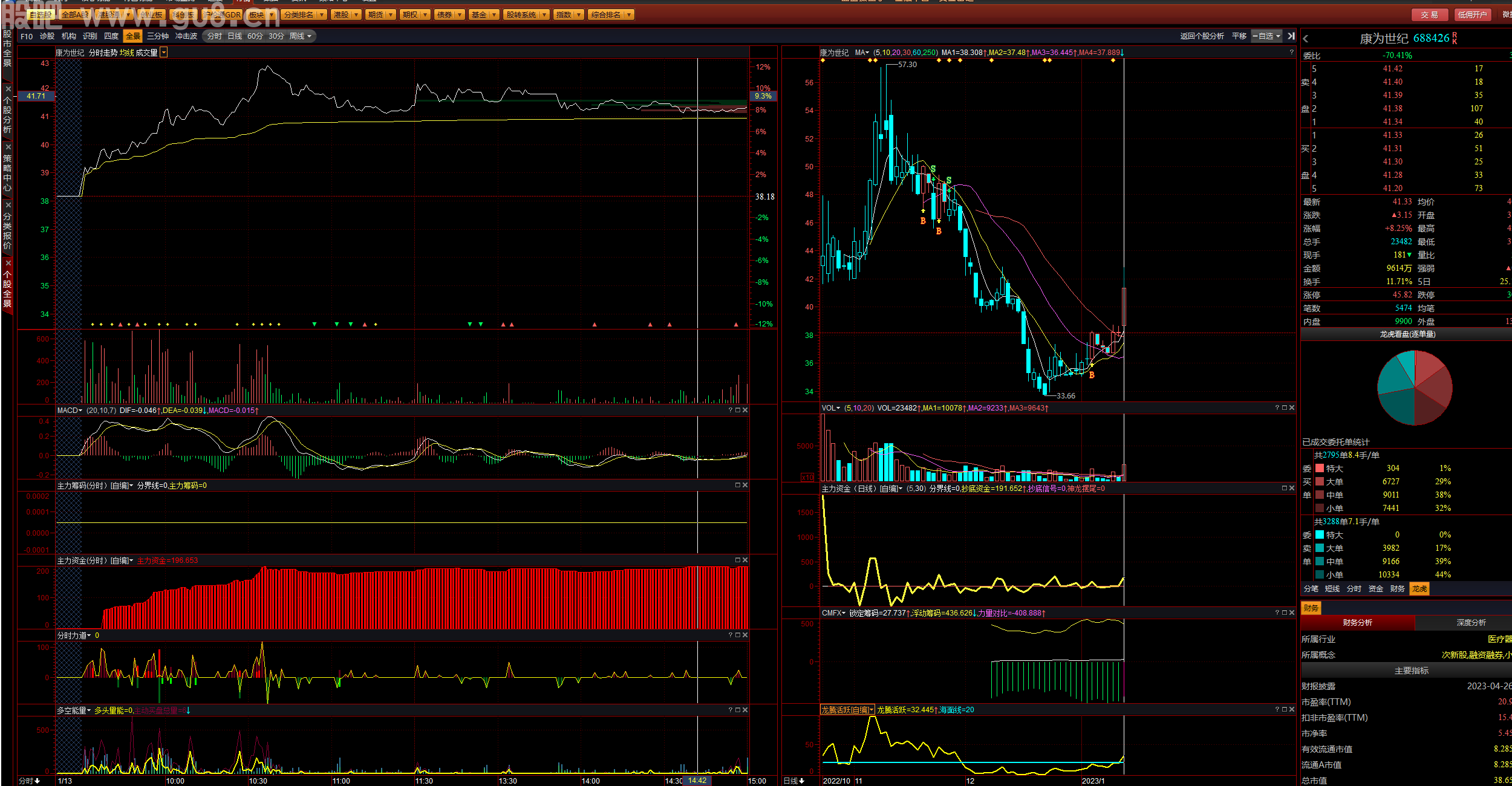The width and height of the screenshot is (1512, 786).
Task: Click the 交易 button
Action: point(1429,15)
